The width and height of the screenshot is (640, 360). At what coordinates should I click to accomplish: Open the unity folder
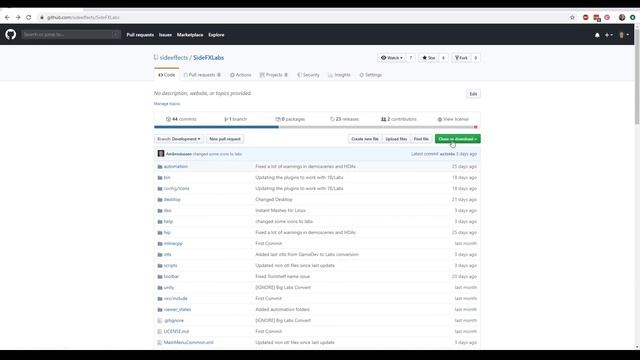(x=169, y=288)
